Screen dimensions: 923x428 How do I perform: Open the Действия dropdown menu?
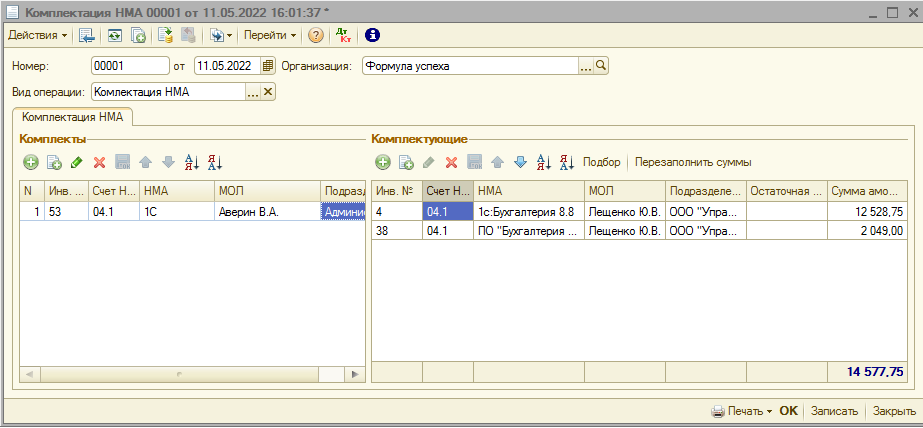tap(38, 35)
